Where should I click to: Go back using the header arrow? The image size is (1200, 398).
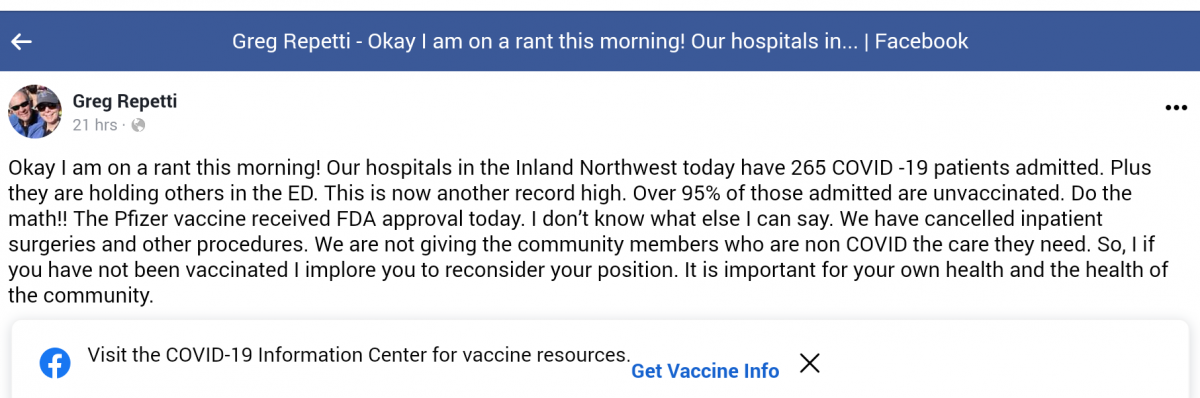(22, 41)
